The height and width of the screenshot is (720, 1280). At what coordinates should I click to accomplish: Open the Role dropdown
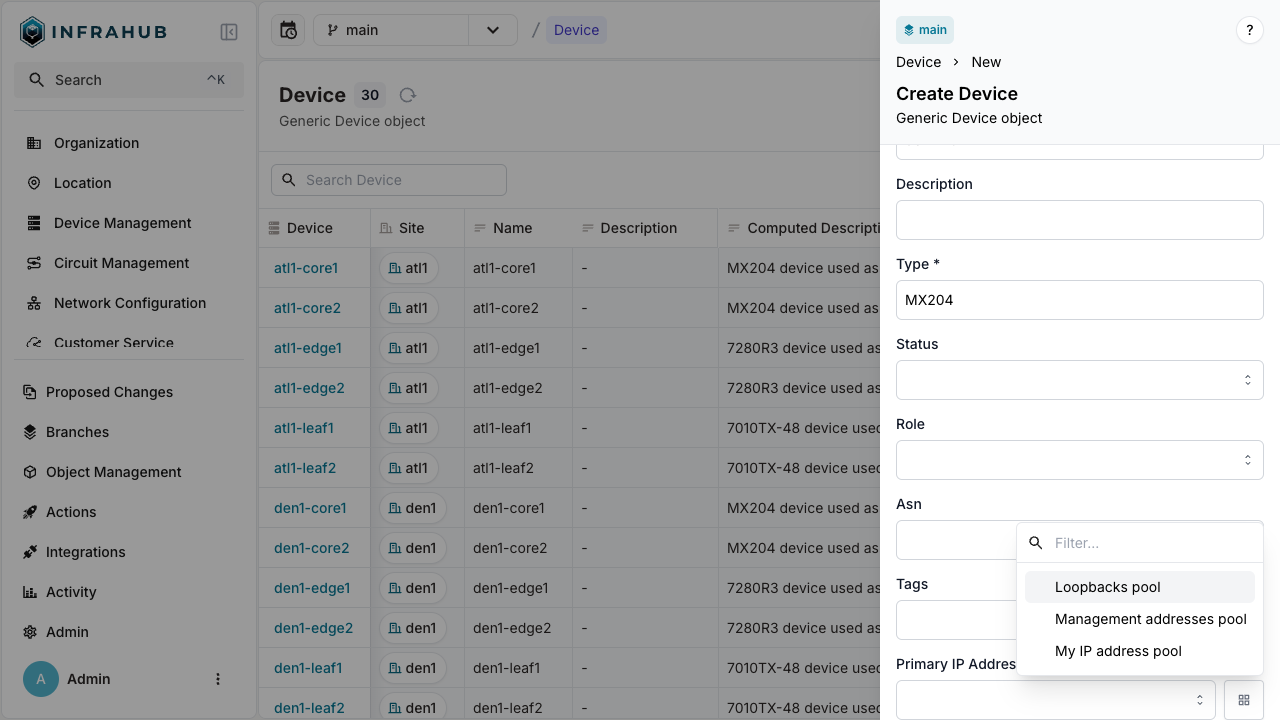click(x=1079, y=460)
